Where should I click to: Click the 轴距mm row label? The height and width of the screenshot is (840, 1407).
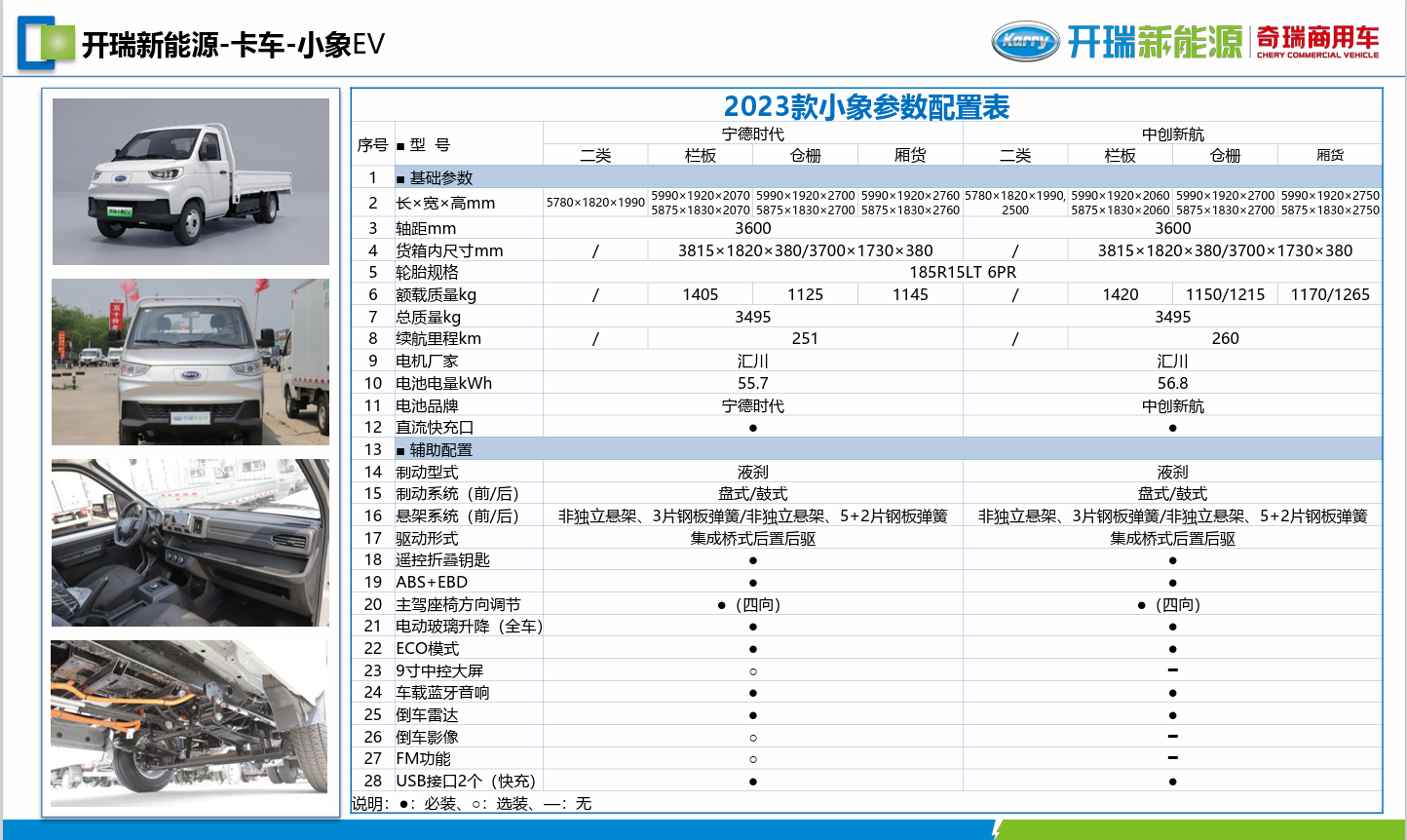tap(426, 228)
